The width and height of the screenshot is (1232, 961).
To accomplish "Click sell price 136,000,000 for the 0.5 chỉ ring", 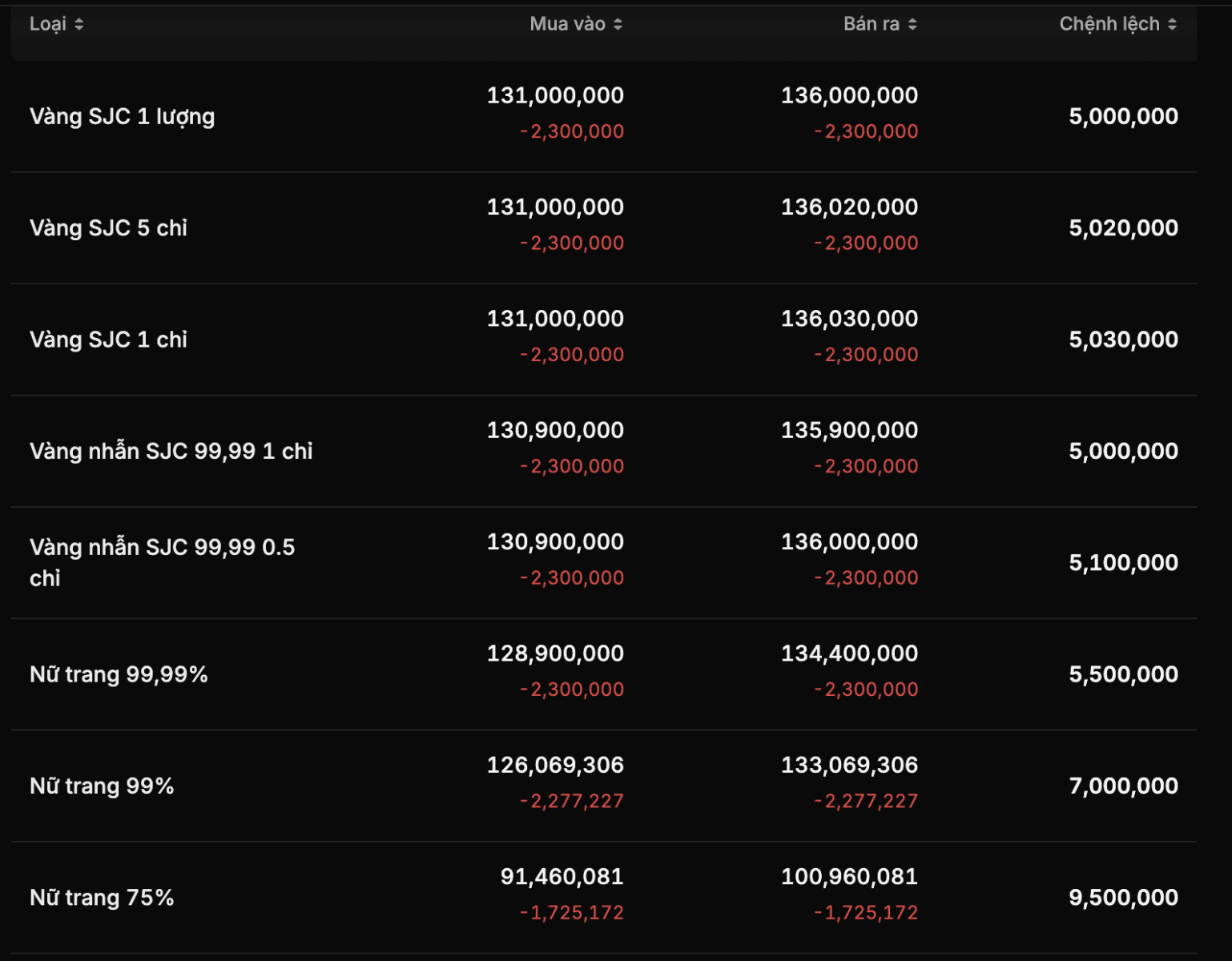I will (x=850, y=541).
